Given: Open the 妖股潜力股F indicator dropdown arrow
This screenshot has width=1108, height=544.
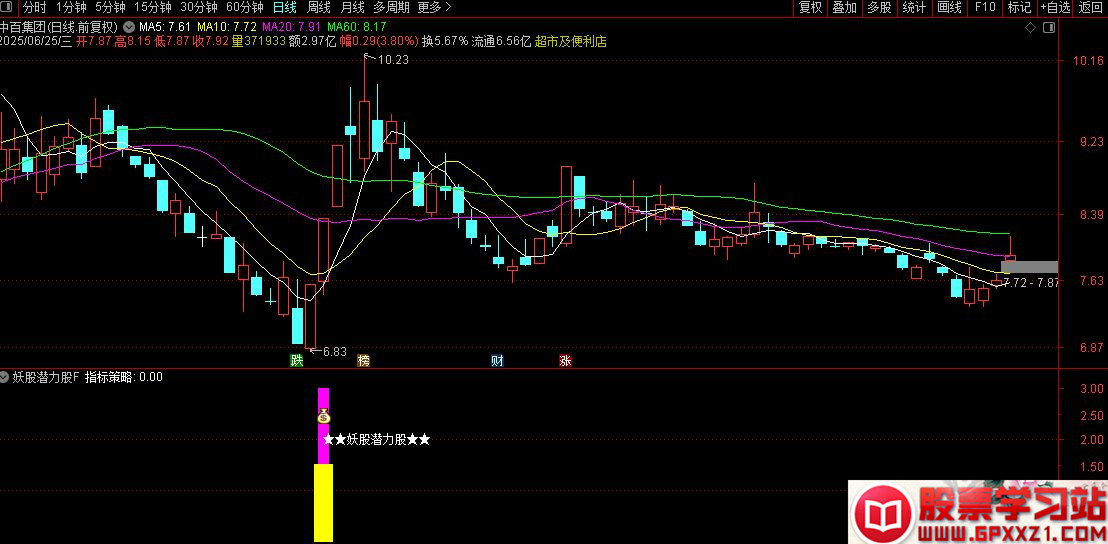Looking at the screenshot, I should click(6, 377).
